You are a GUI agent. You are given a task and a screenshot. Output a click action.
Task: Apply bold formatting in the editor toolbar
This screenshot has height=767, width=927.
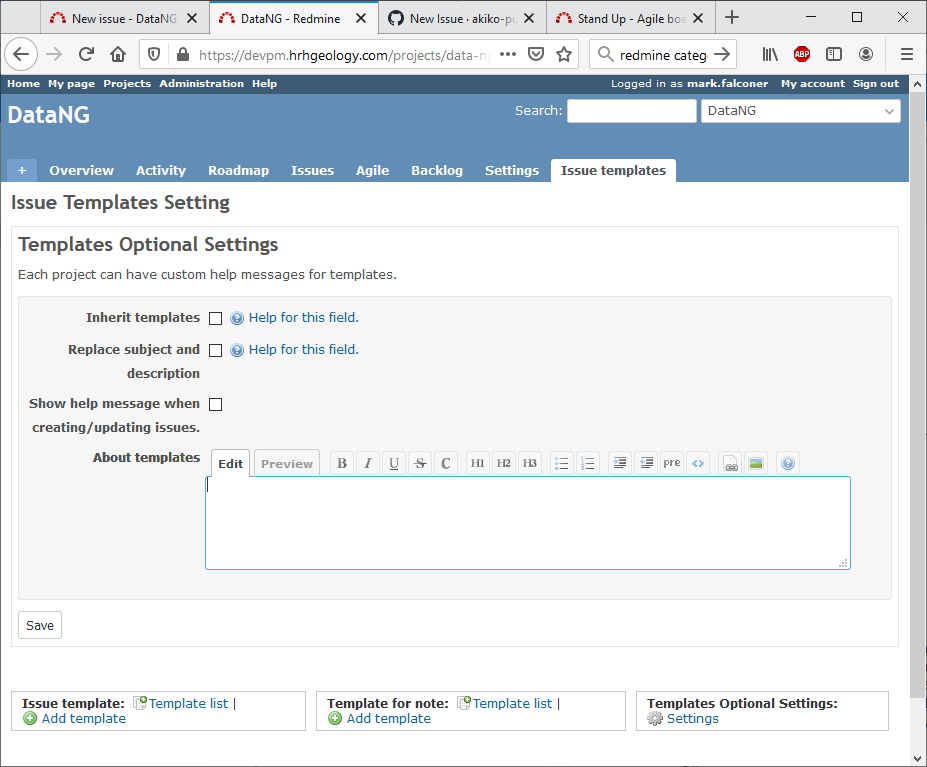(x=342, y=463)
